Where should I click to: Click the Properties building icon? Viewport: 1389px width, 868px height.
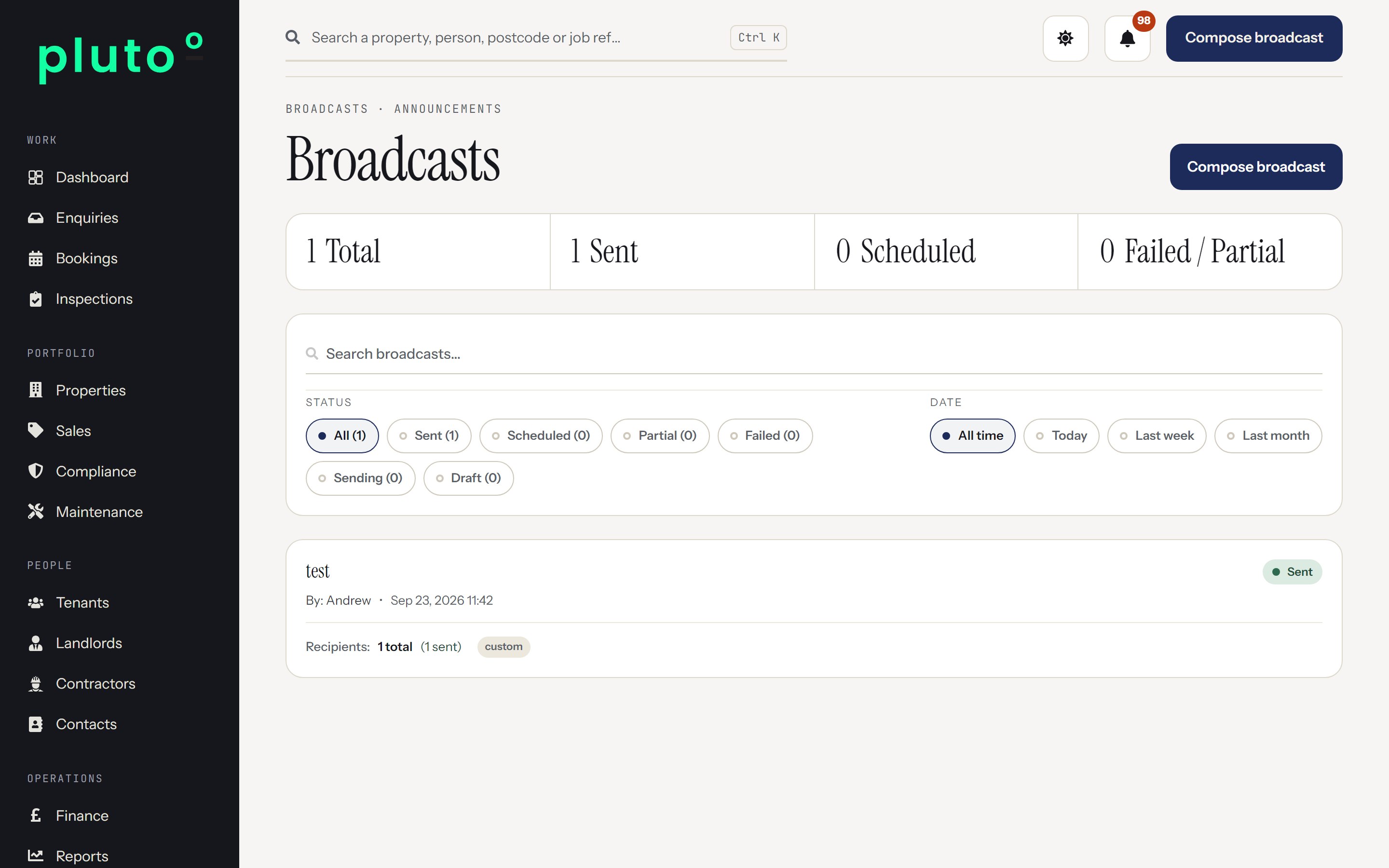36,391
